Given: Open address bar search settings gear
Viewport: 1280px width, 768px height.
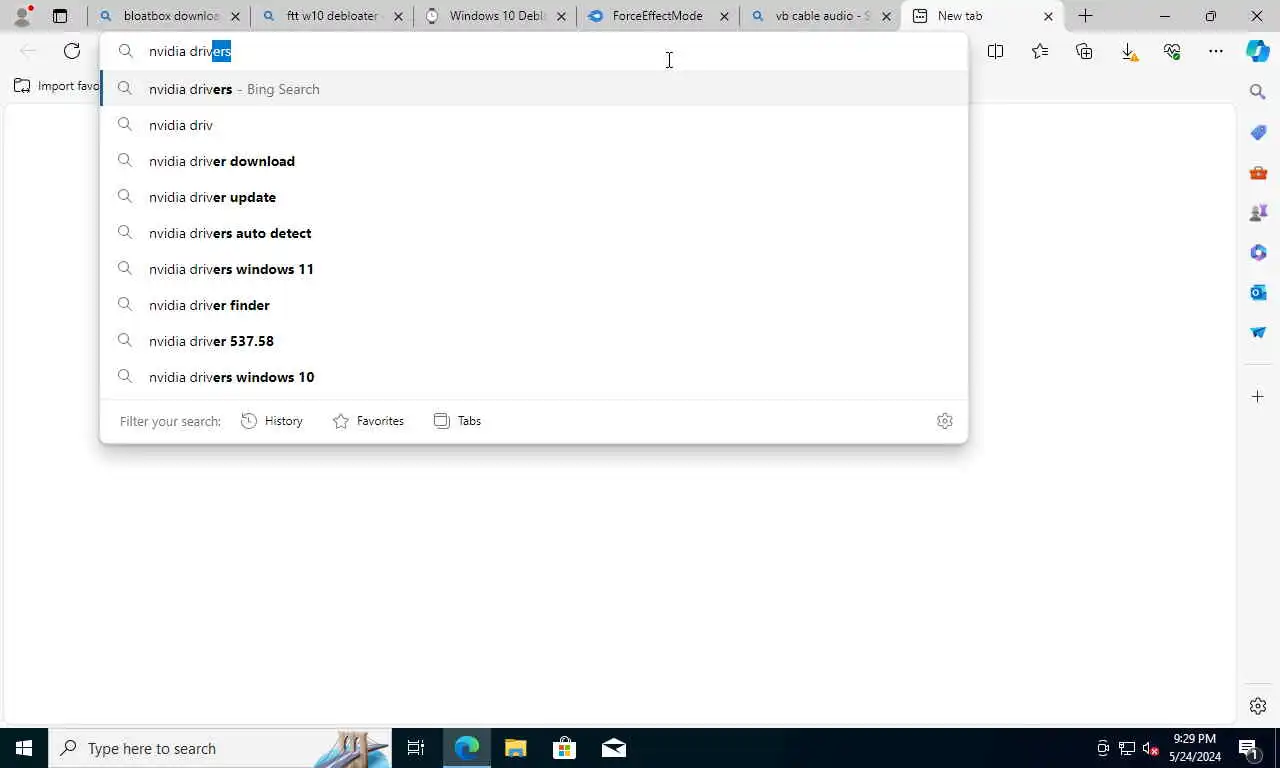Looking at the screenshot, I should tap(945, 421).
